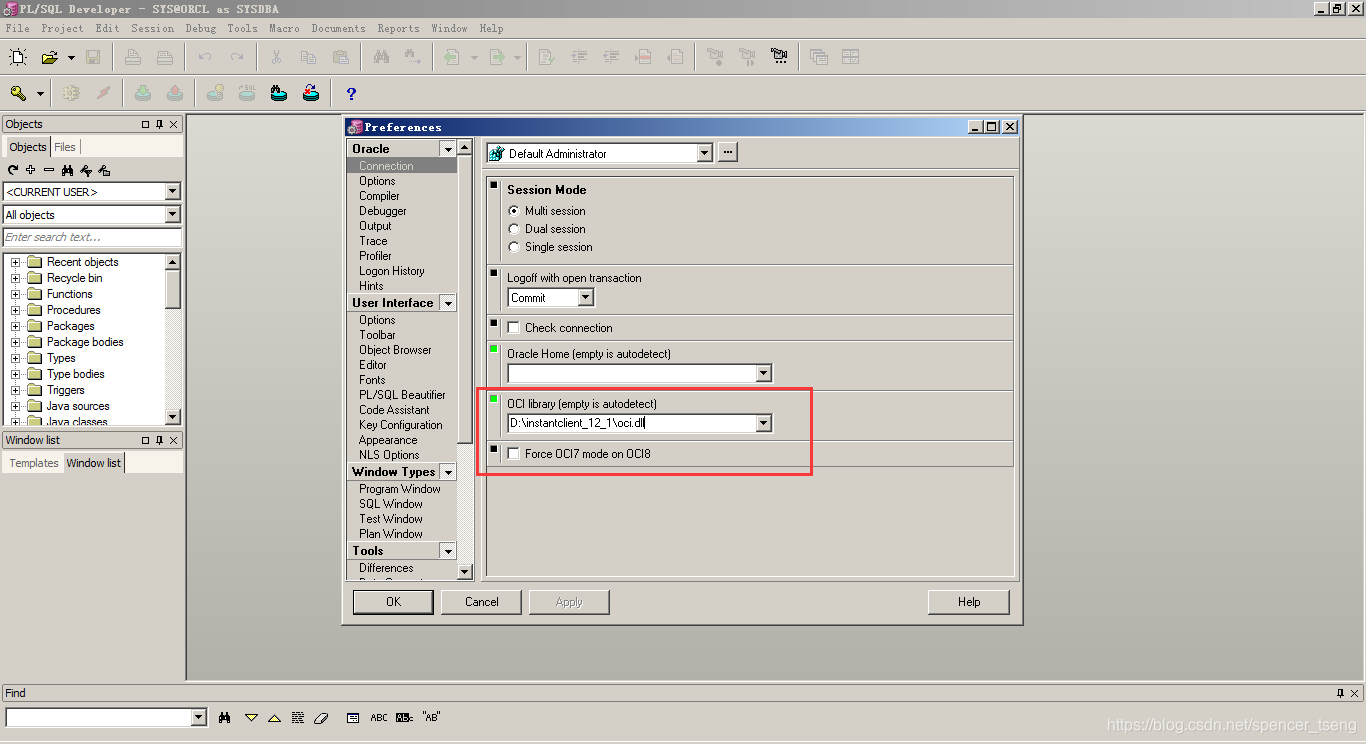Click the Print toolbar icon

pos(133,57)
